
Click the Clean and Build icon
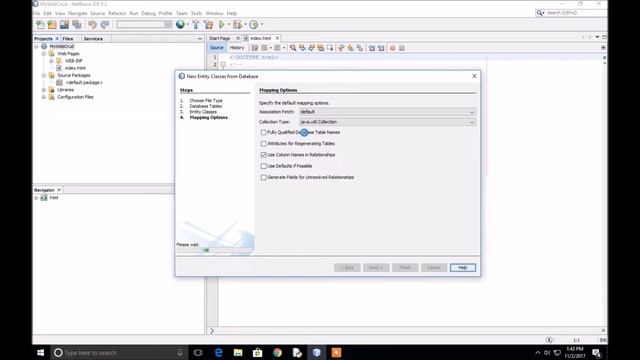pos(209,25)
